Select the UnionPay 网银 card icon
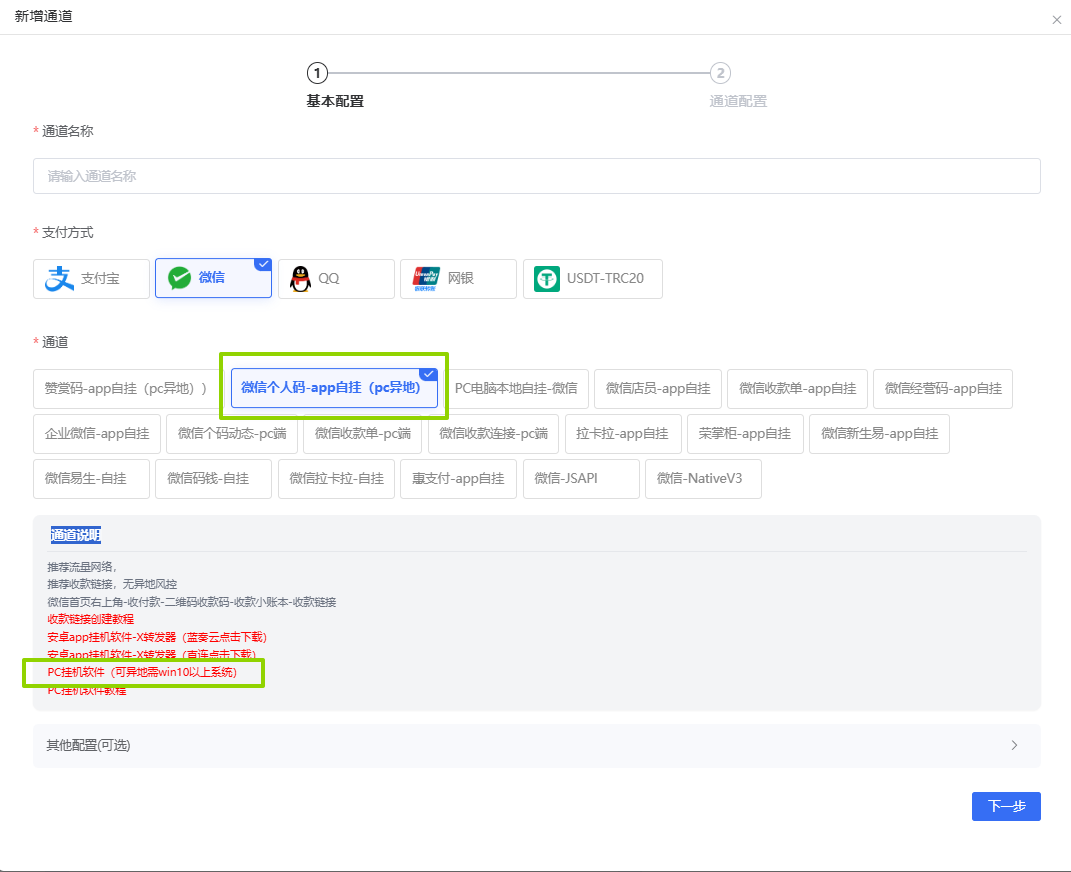This screenshot has height=872, width=1071. [426, 279]
